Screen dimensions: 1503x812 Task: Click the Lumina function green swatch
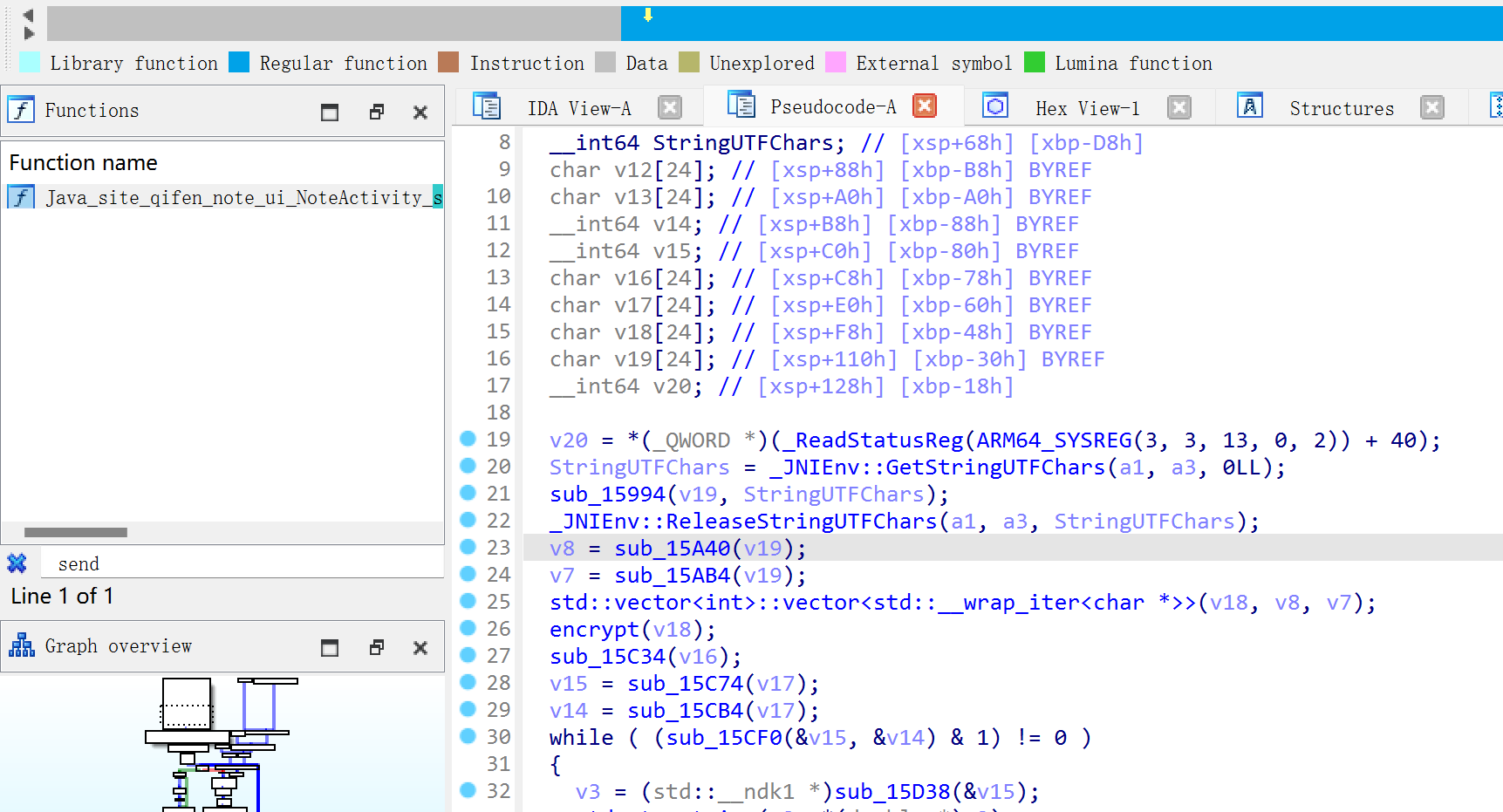tap(1035, 62)
